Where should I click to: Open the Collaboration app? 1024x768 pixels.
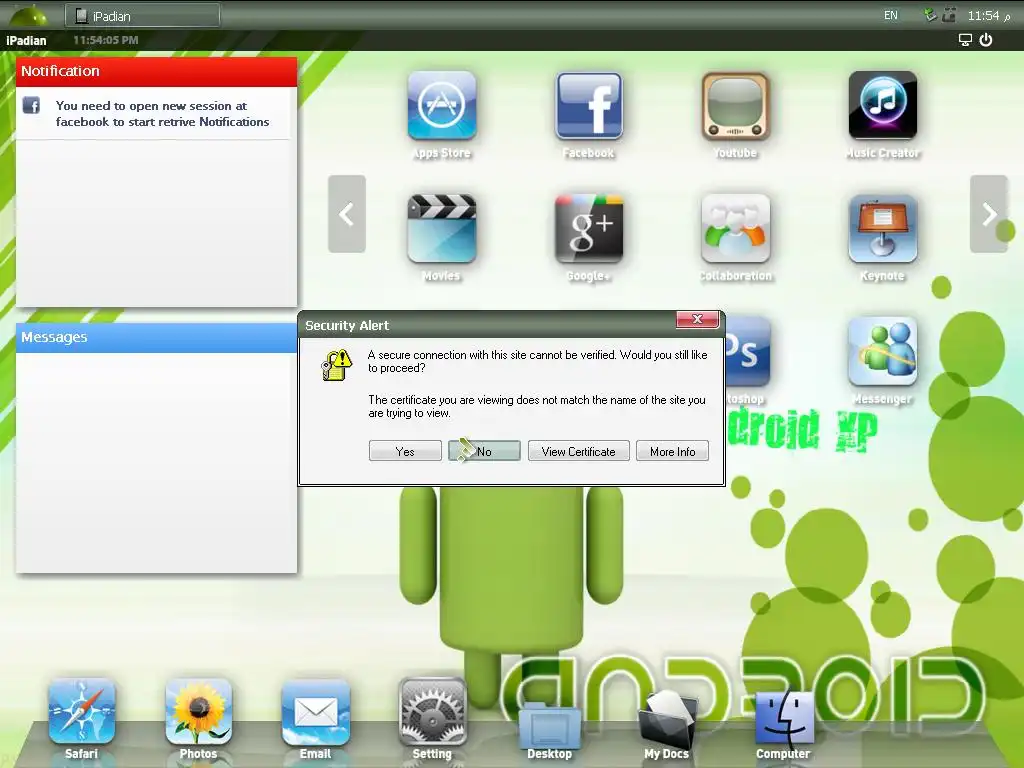click(735, 229)
